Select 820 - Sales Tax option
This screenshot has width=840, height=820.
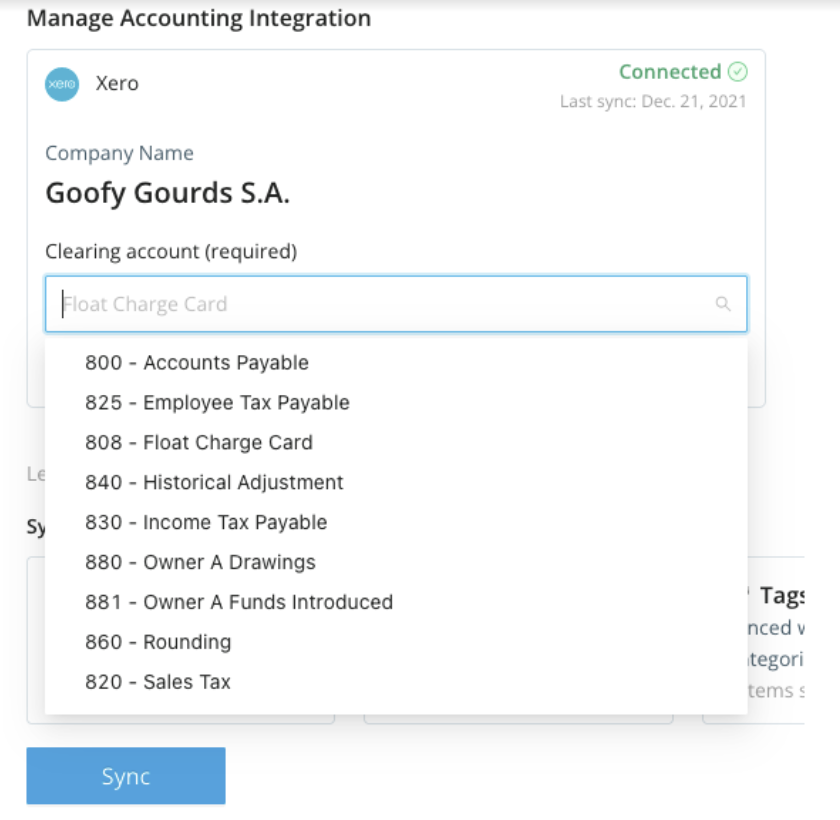(x=158, y=683)
